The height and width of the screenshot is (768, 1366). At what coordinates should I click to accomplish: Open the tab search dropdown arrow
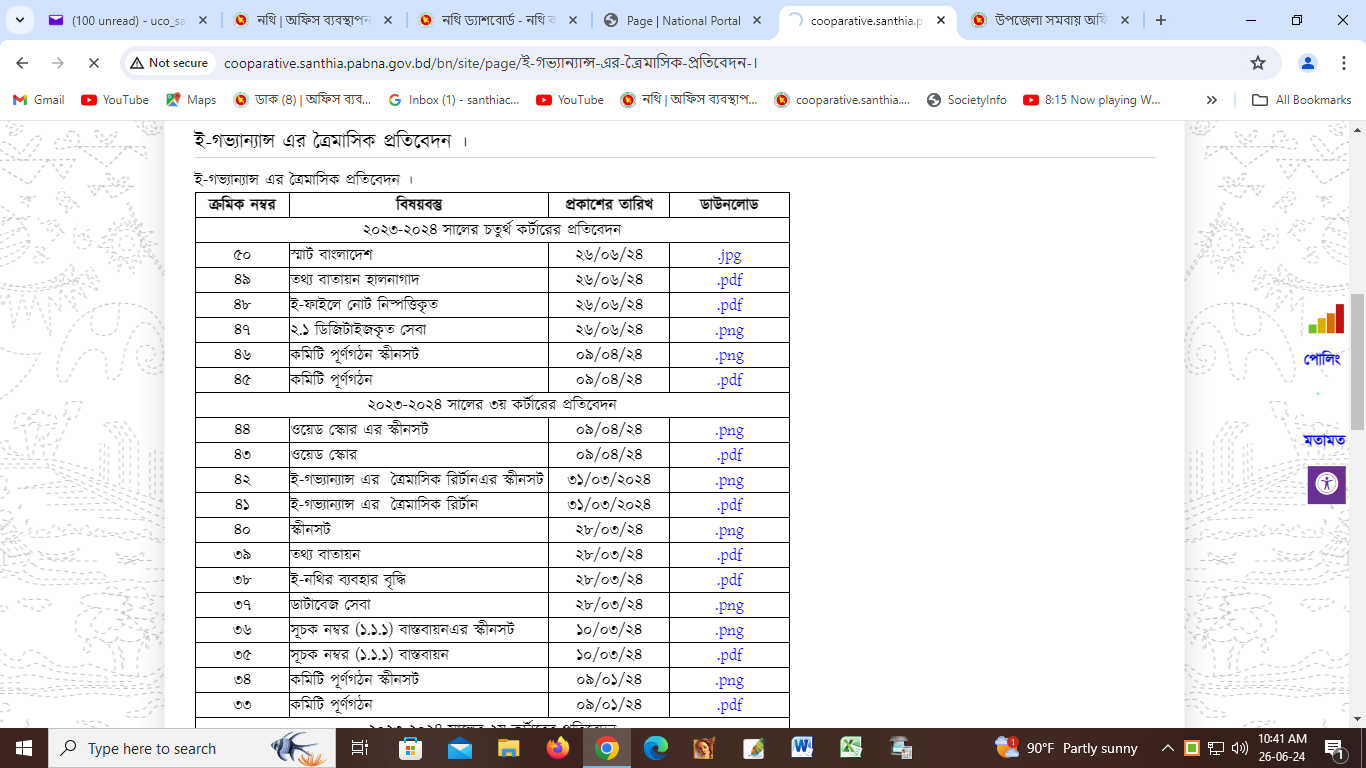23,20
